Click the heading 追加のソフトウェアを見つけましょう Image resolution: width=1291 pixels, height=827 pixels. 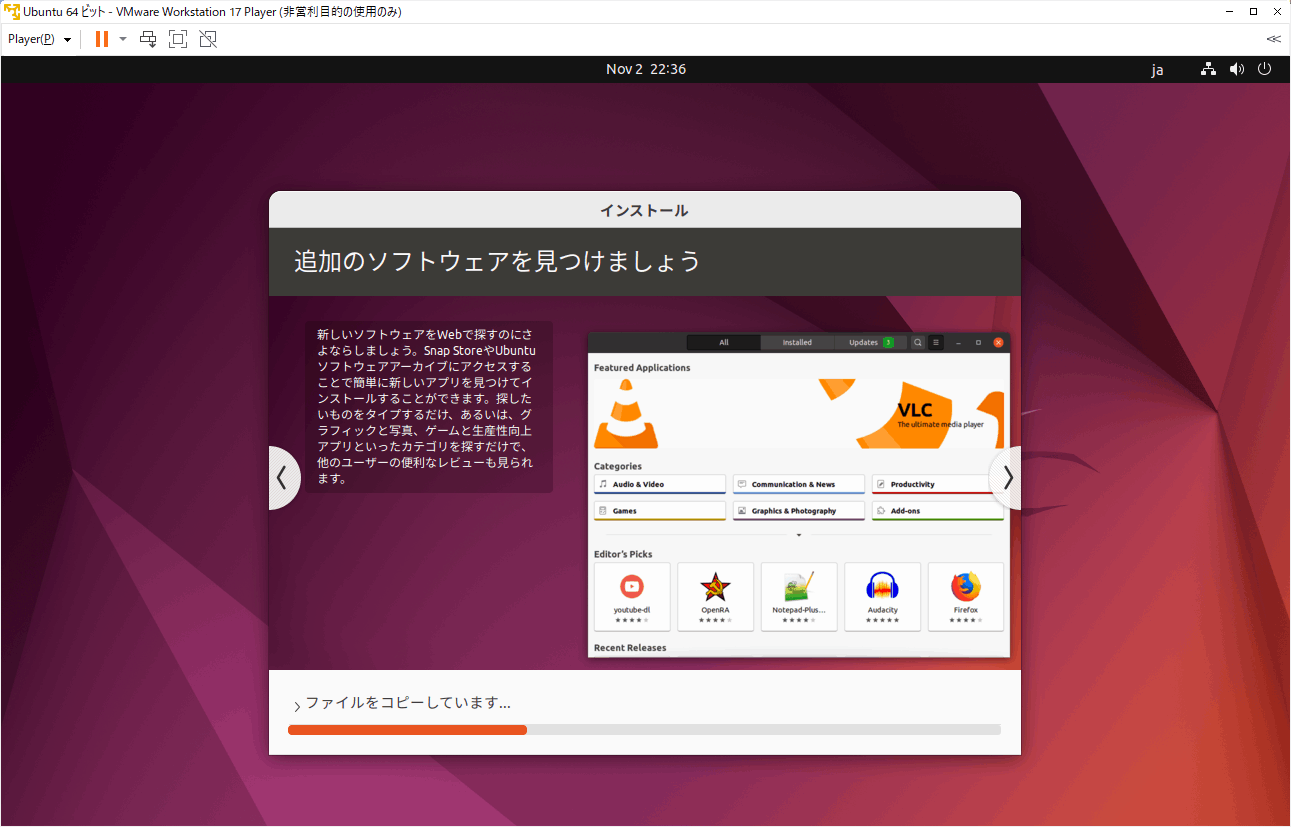coord(497,261)
